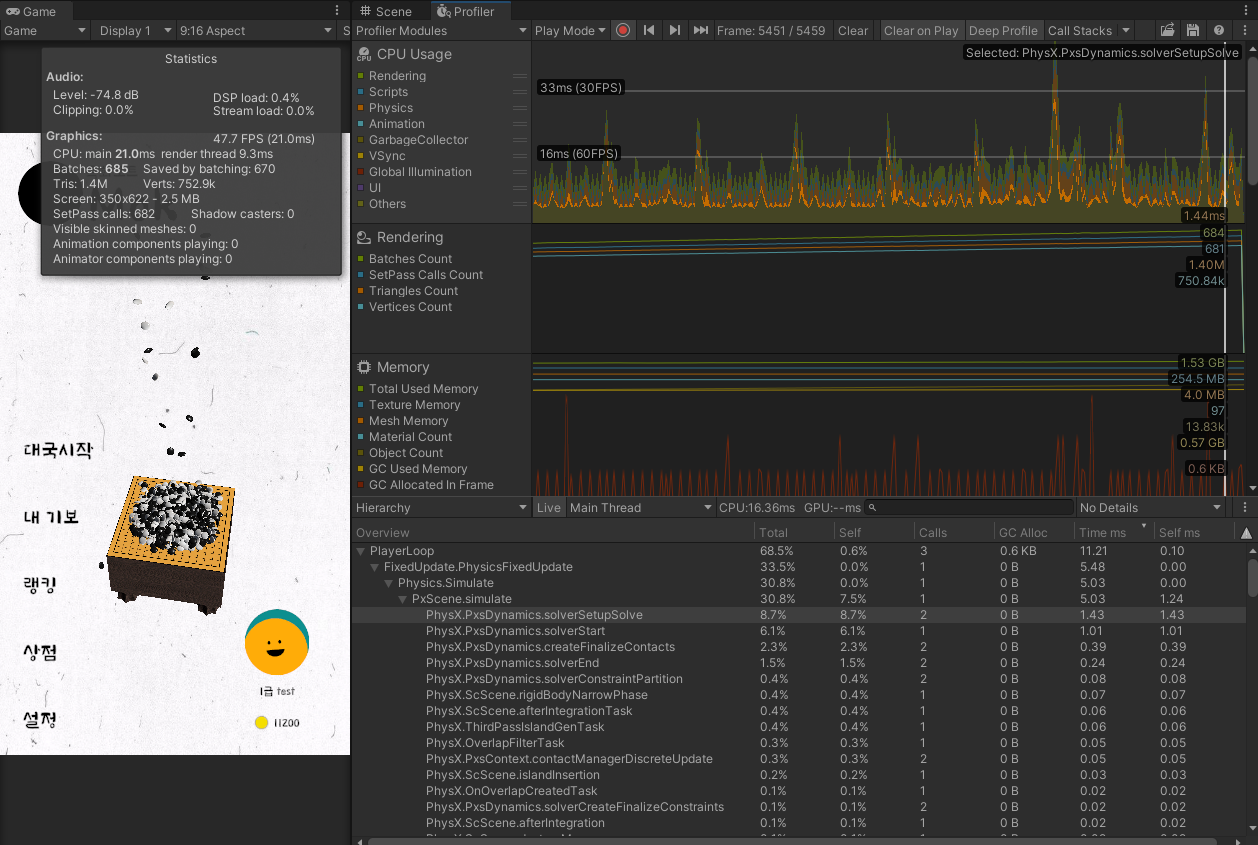This screenshot has height=845, width=1258.
Task: Click the Save profiler data icon
Action: (1192, 30)
